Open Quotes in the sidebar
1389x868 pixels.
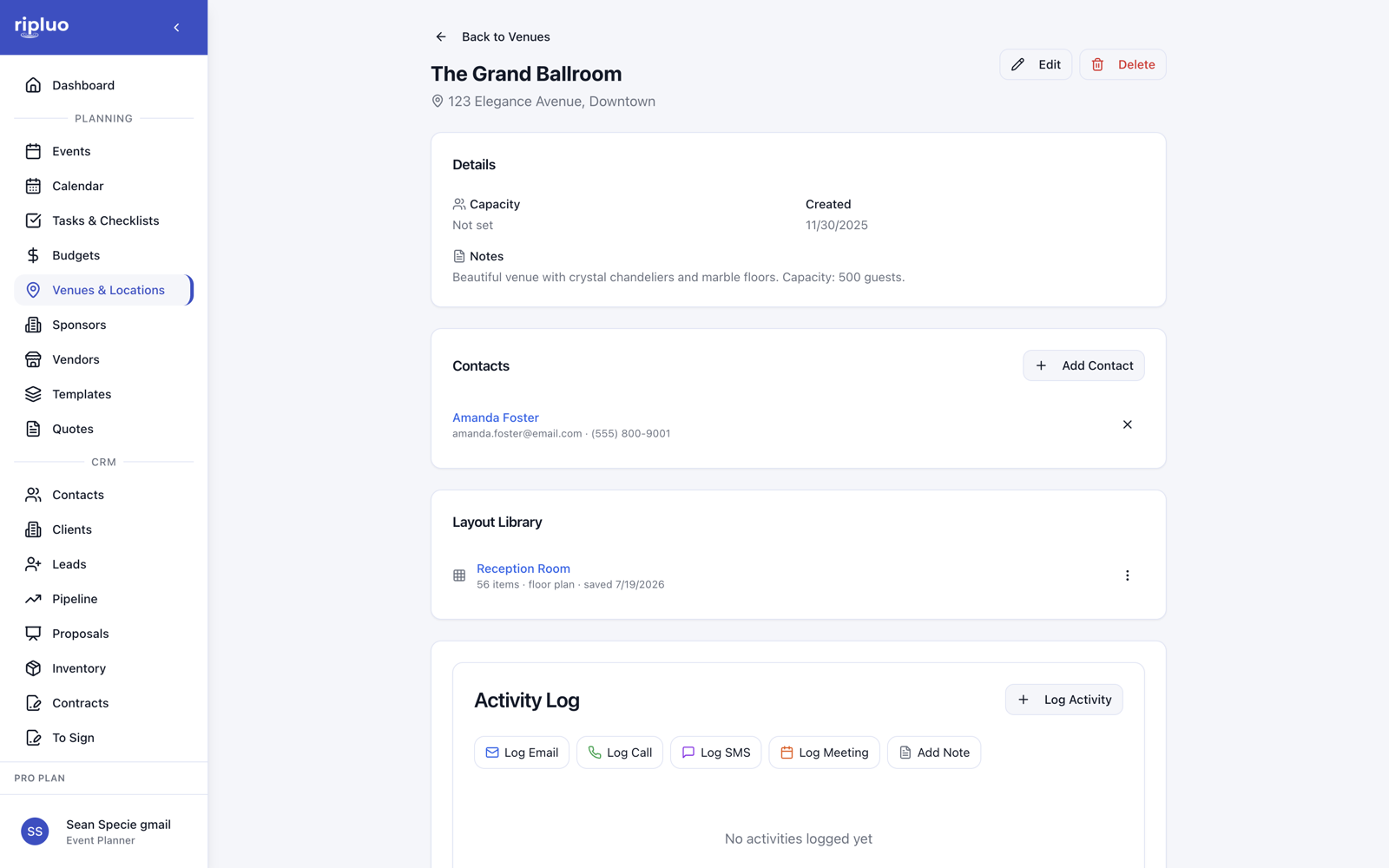tap(103, 429)
